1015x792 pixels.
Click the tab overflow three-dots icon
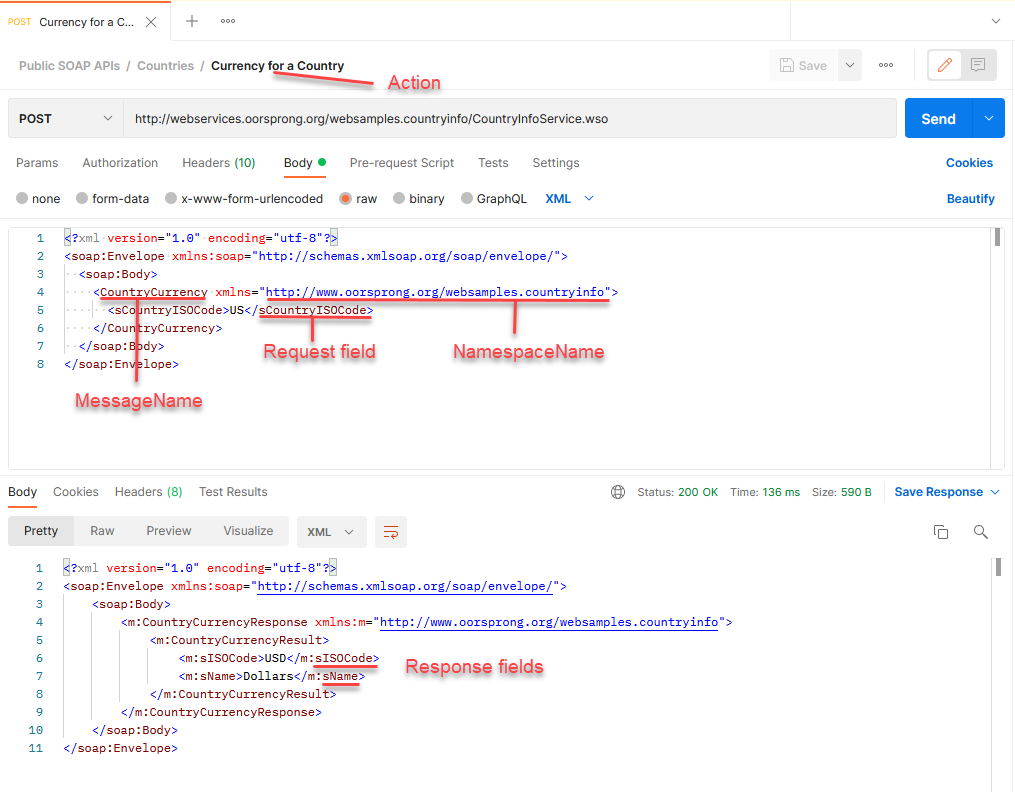[228, 21]
